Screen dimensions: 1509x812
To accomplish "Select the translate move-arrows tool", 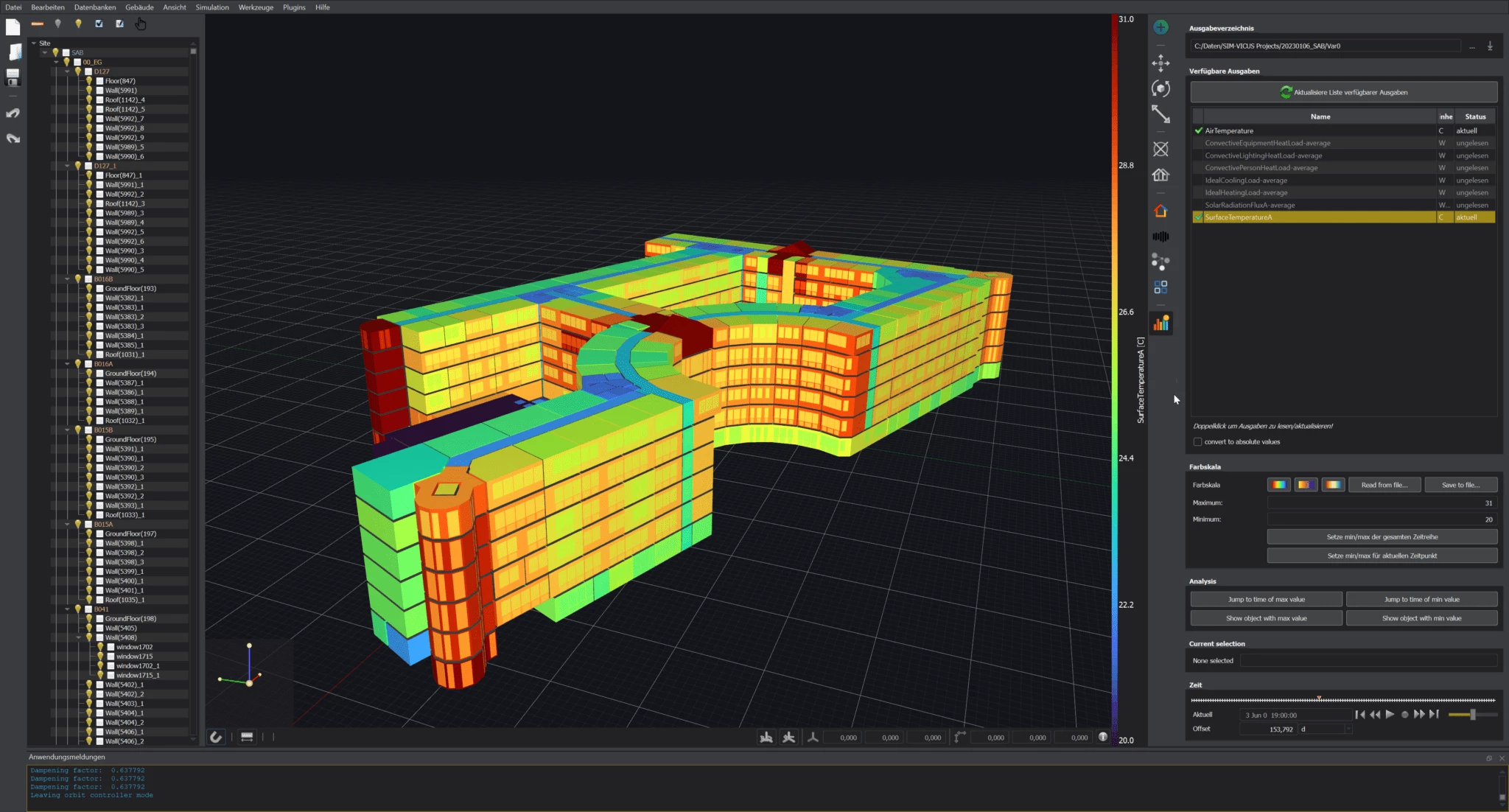I will [1160, 63].
